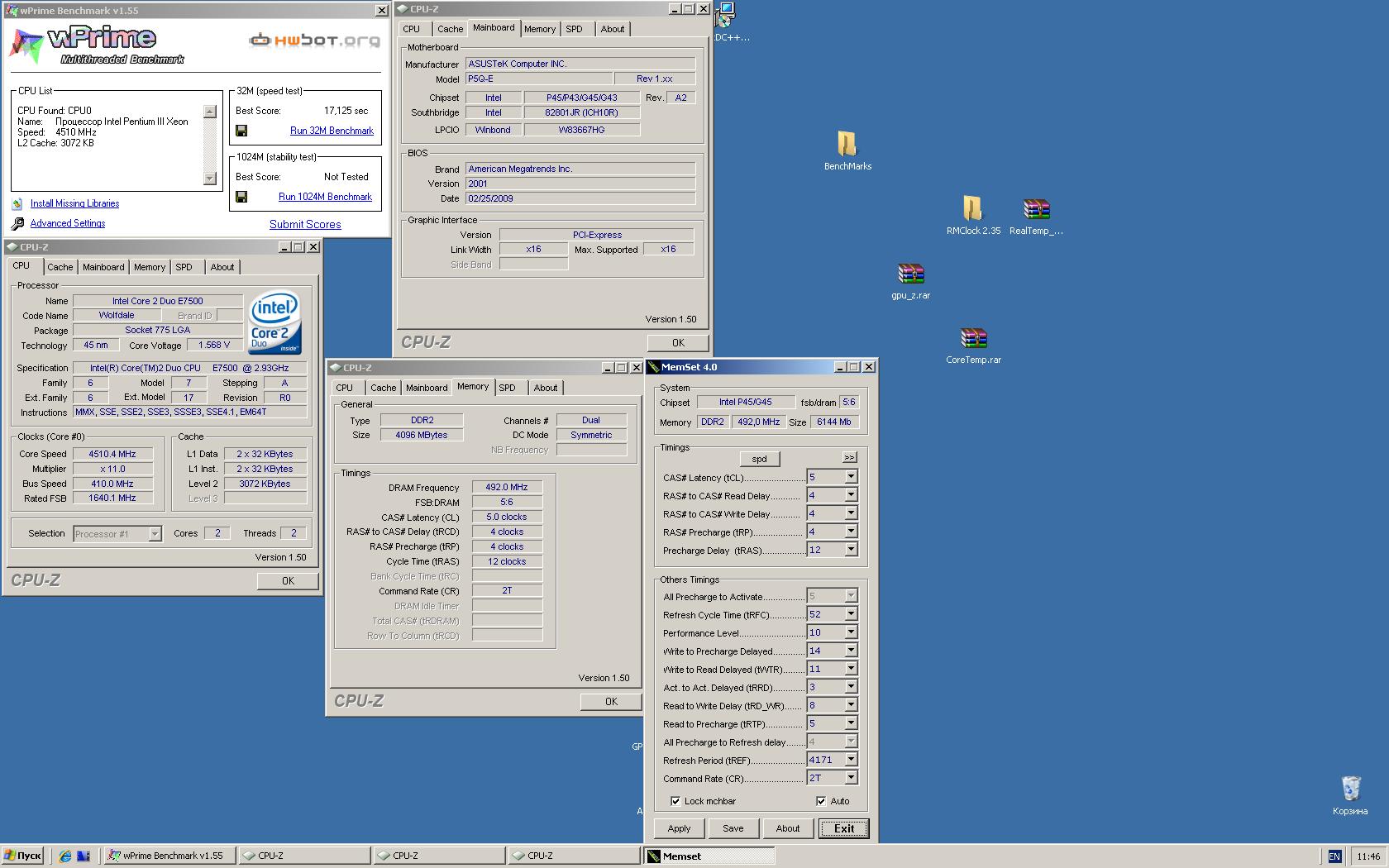This screenshot has height=868, width=1389.
Task: Click mainboard Model field P5Q-E
Action: point(539,79)
